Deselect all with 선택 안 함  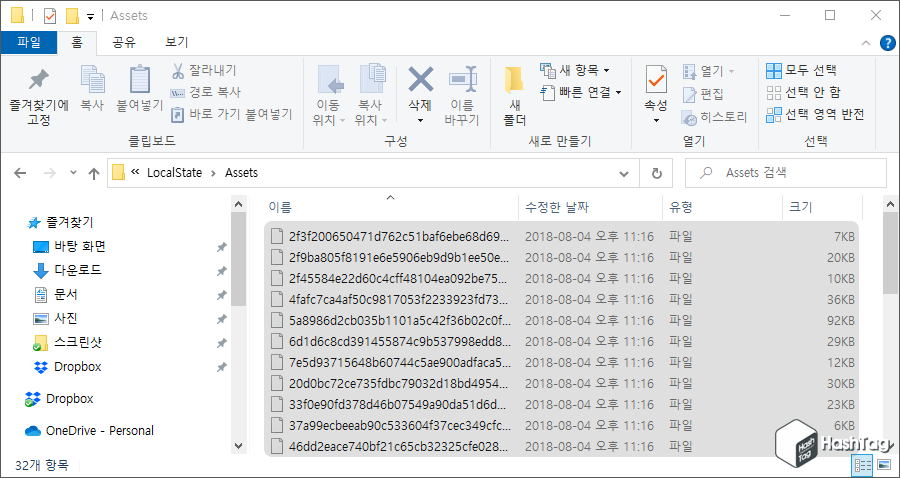804,92
